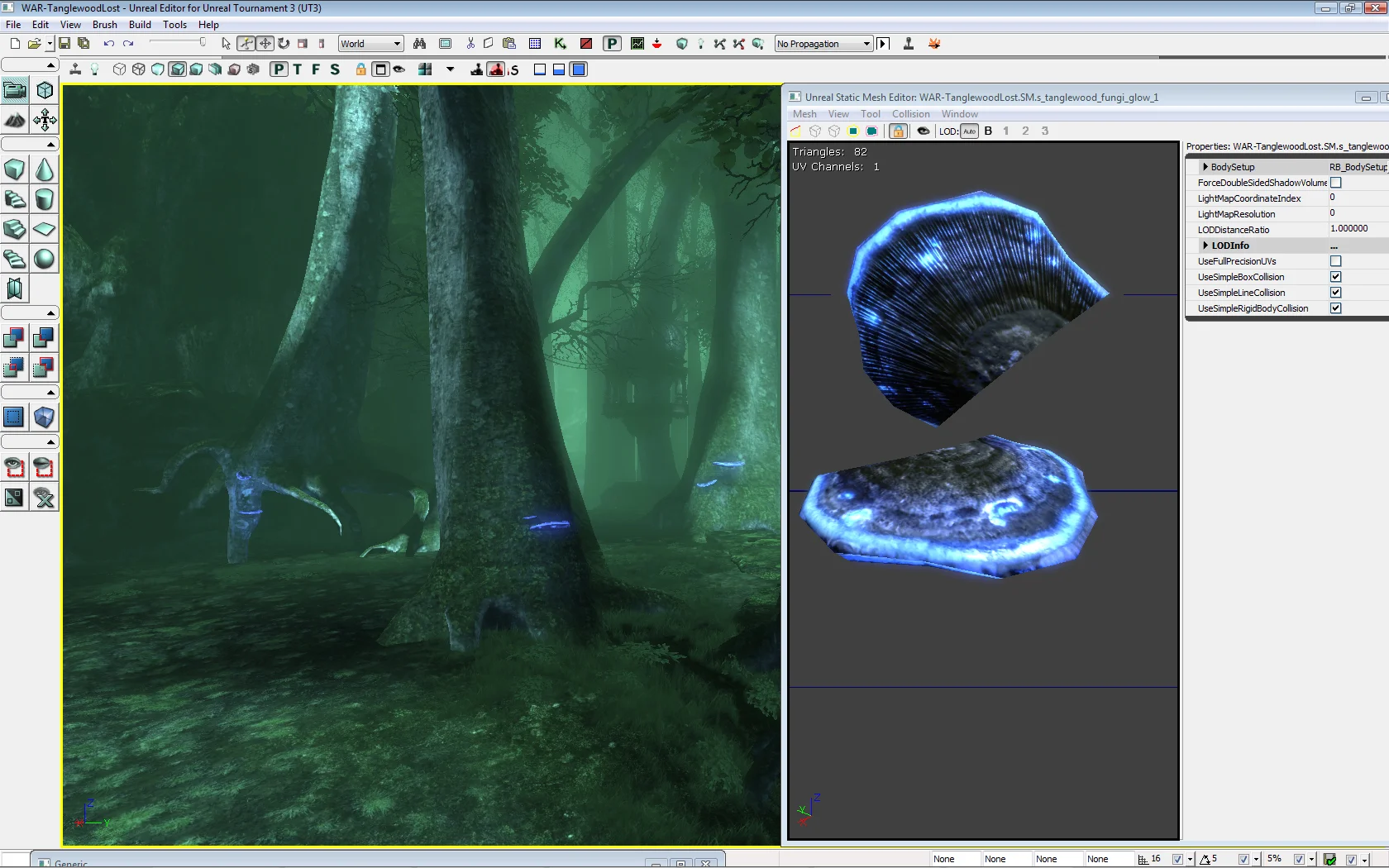Toggle the eye icon in Static Mesh Editor
The width and height of the screenshot is (1389, 868).
click(x=924, y=131)
